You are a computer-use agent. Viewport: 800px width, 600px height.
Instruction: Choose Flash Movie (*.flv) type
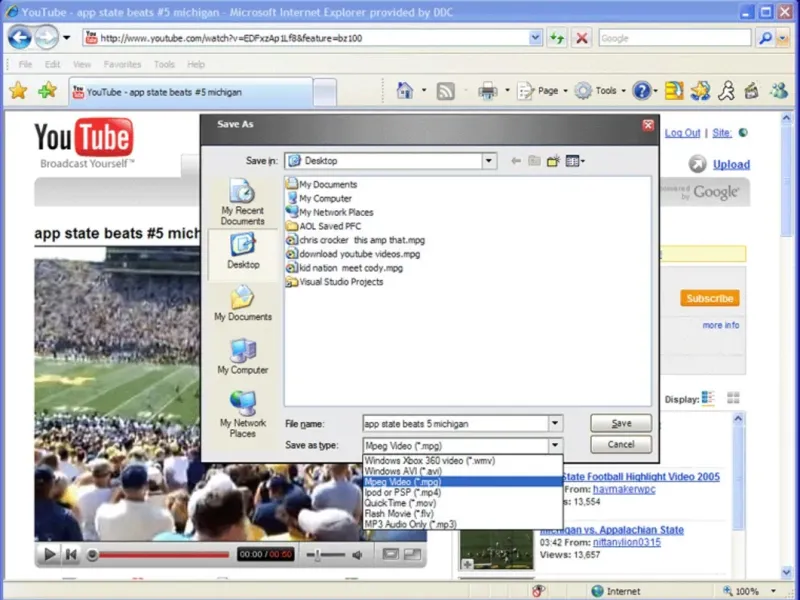(463, 514)
